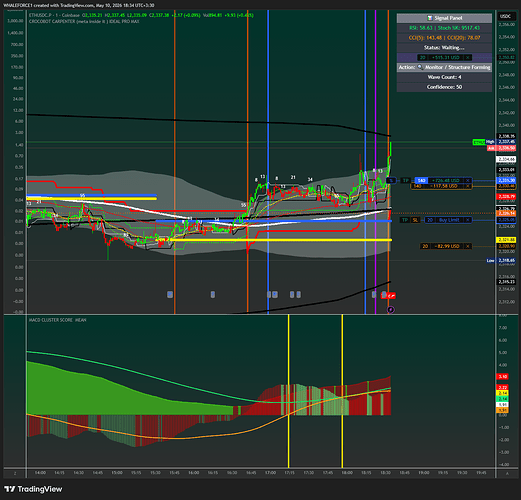The image size is (521, 500).
Task: Select the MACD CLUSTER SCORE MEAN legend title
Action: [x=57, y=320]
